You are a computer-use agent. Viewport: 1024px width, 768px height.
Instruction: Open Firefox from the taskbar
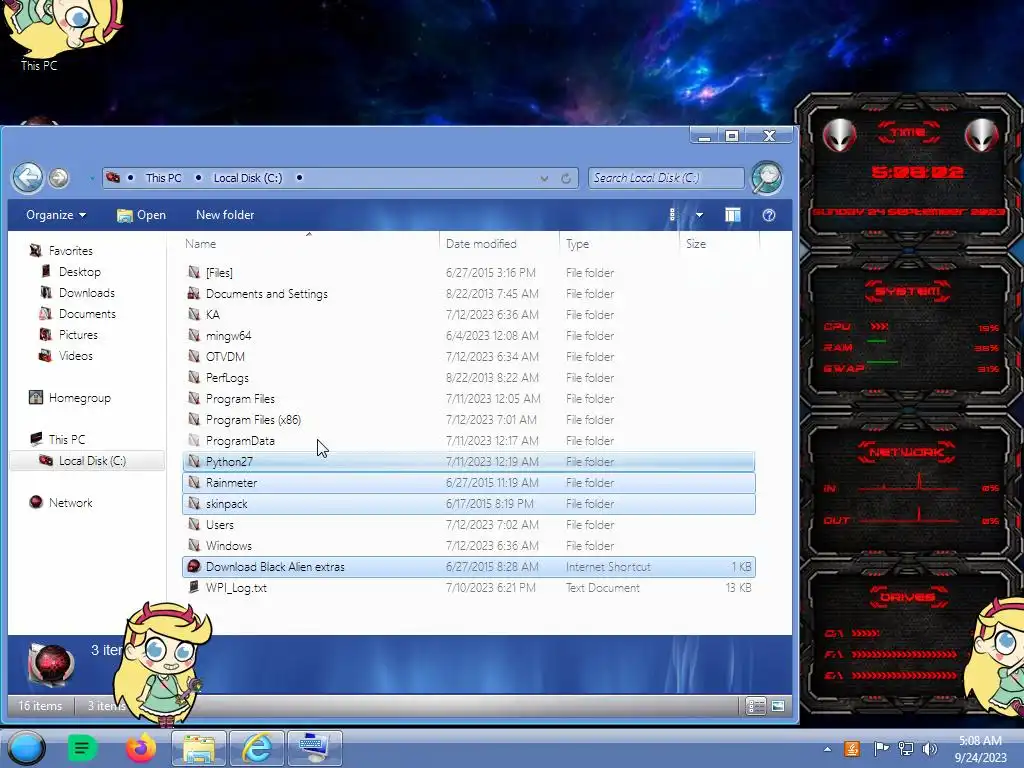(141, 748)
